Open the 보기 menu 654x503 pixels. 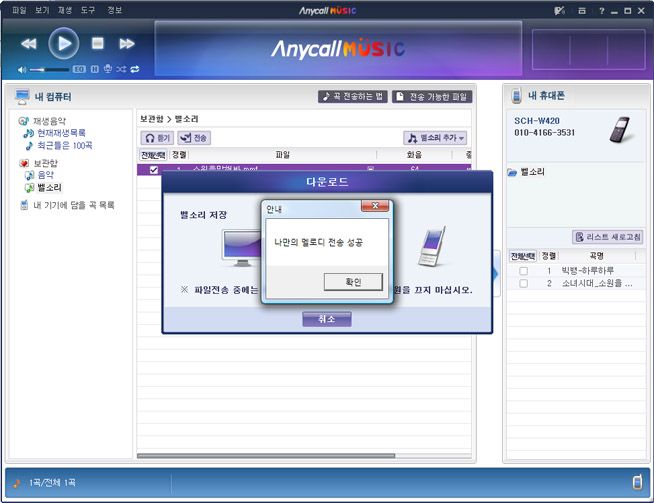42,10
